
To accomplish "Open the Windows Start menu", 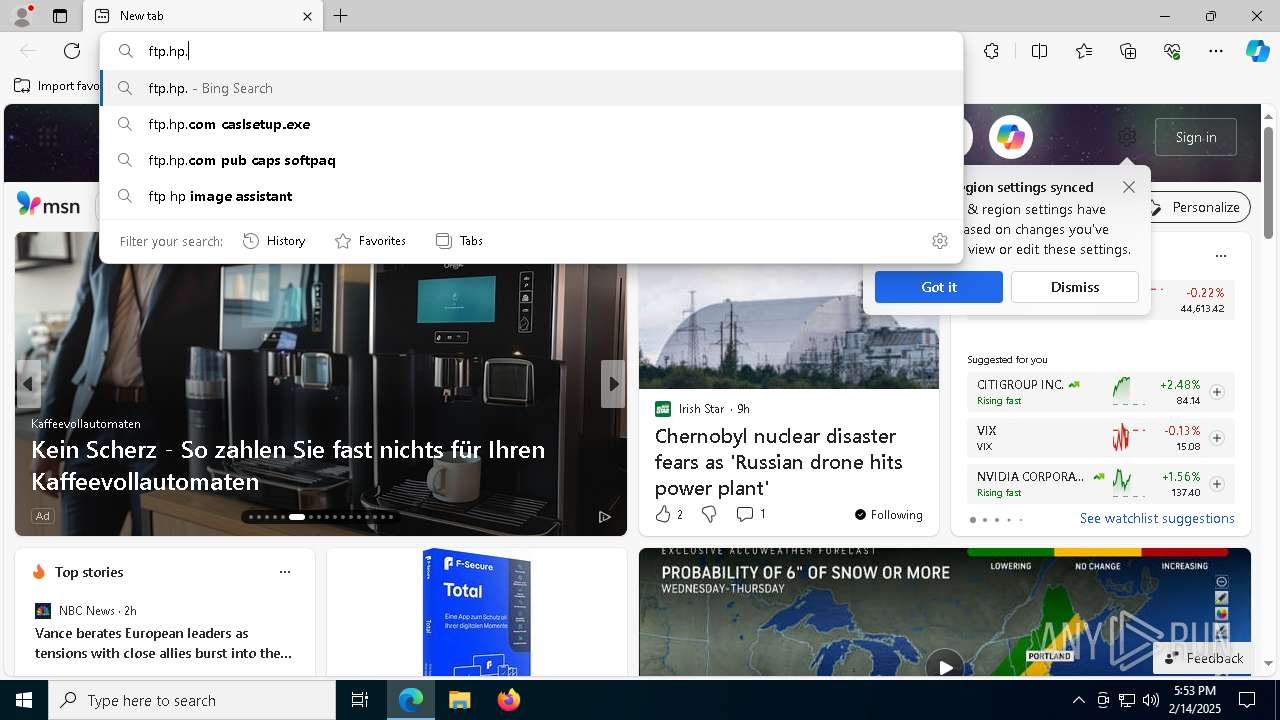I will [x=24, y=700].
